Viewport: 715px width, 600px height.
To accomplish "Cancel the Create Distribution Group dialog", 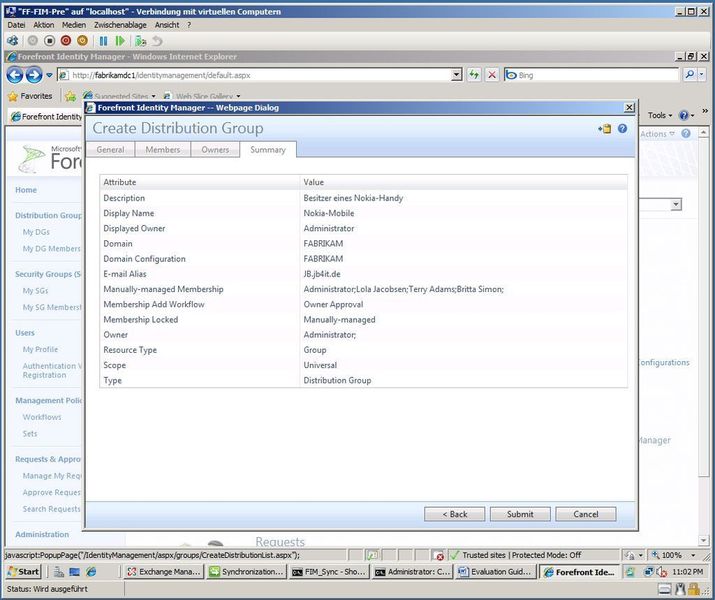I will coord(585,514).
